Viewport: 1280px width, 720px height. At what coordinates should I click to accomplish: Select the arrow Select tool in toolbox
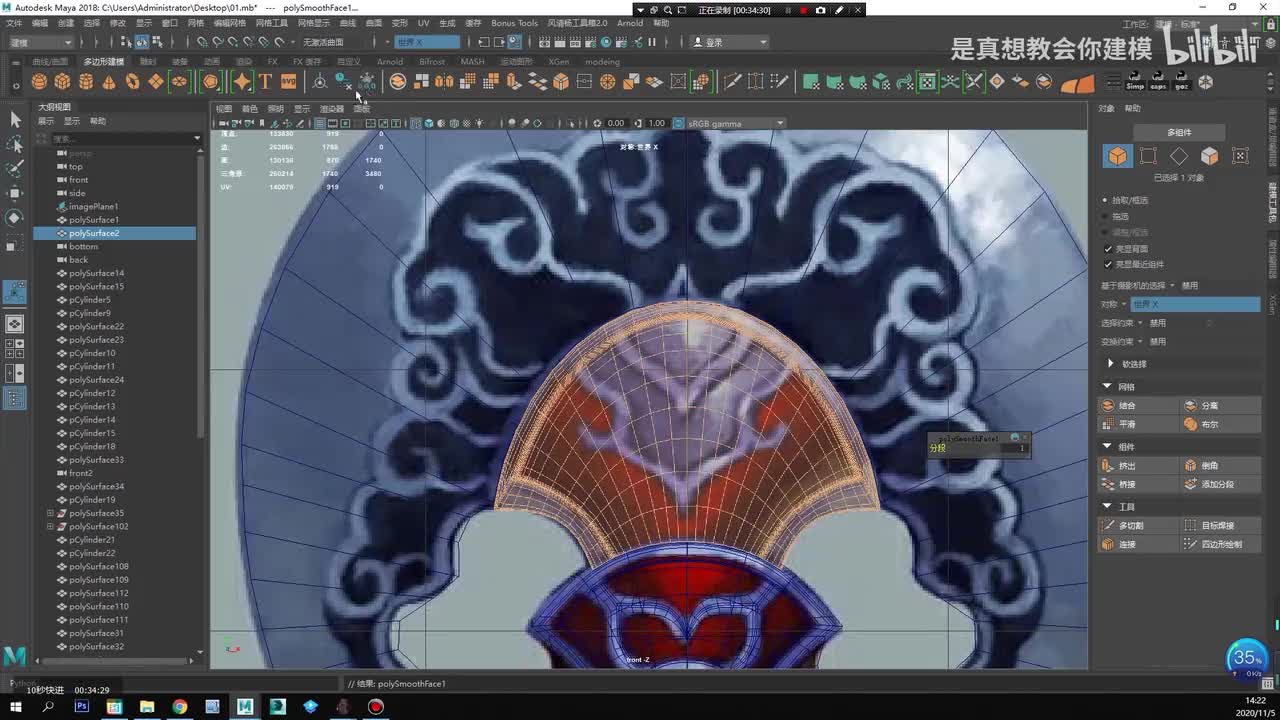[15, 119]
